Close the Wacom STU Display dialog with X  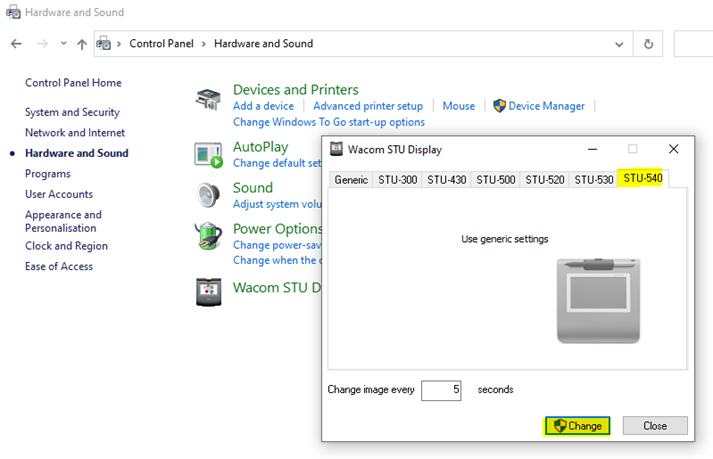click(x=673, y=149)
